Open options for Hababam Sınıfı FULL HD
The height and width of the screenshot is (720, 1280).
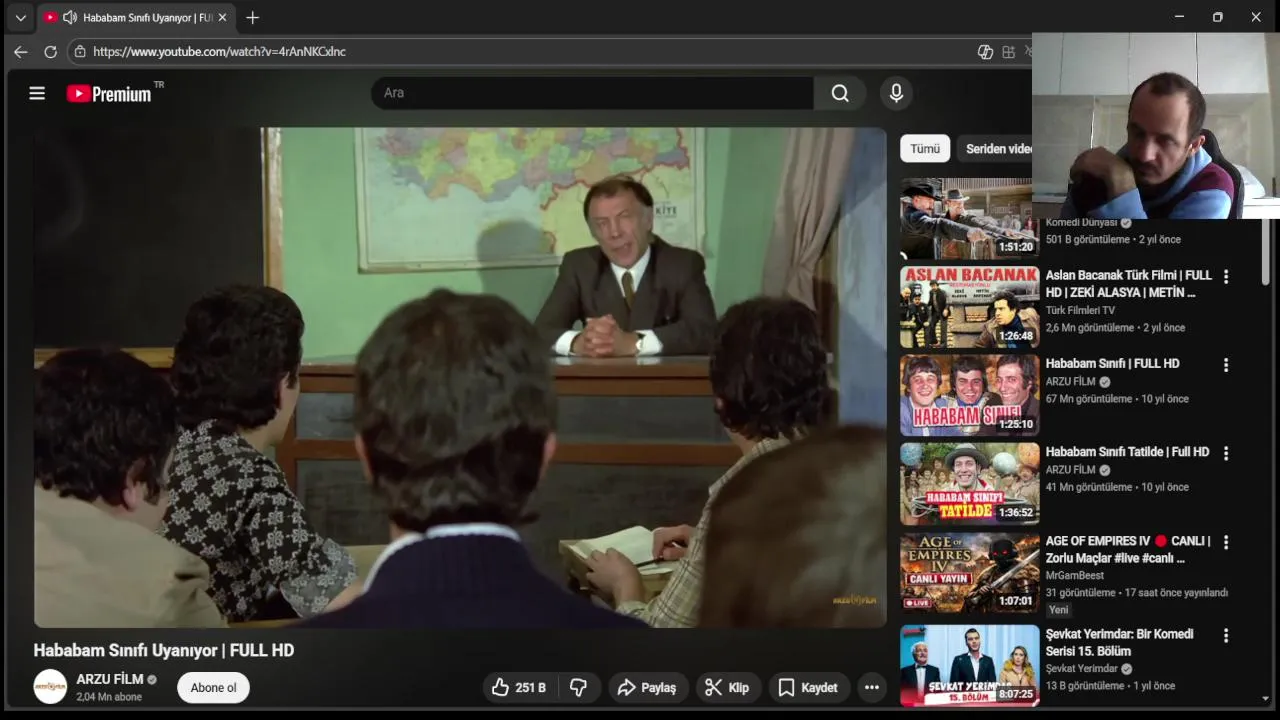pos(1226,365)
